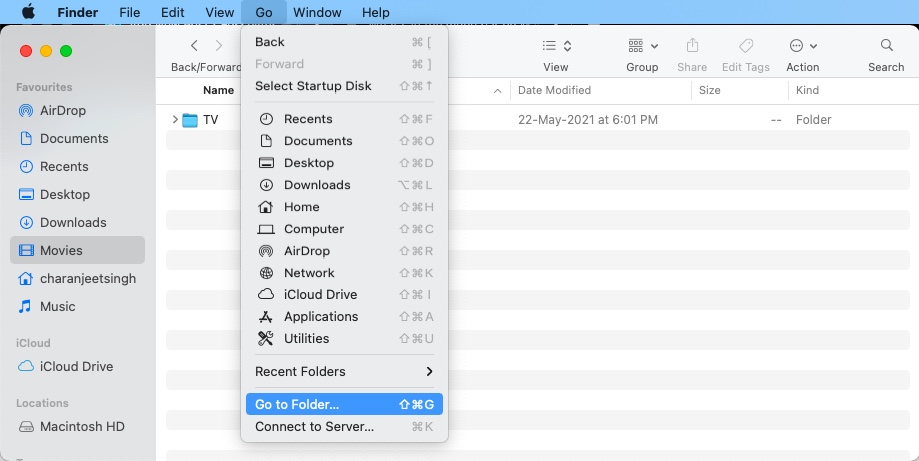Open Downloads in the sidebar
Viewport: 919px width, 461px height.
click(x=77, y=223)
